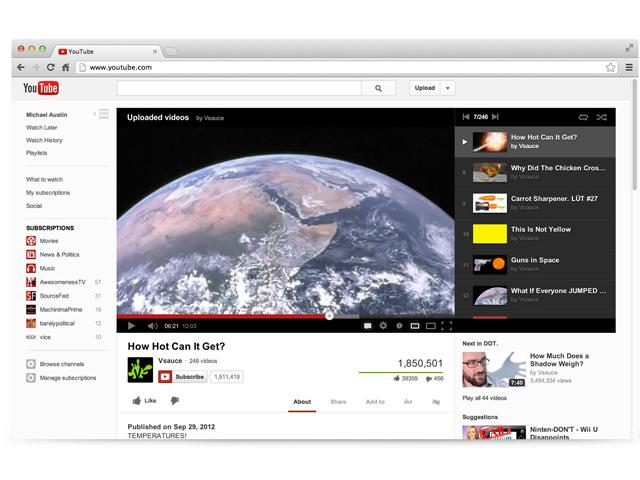640x480 pixels.
Task: Switch to small player size icon
Action: tap(415, 326)
